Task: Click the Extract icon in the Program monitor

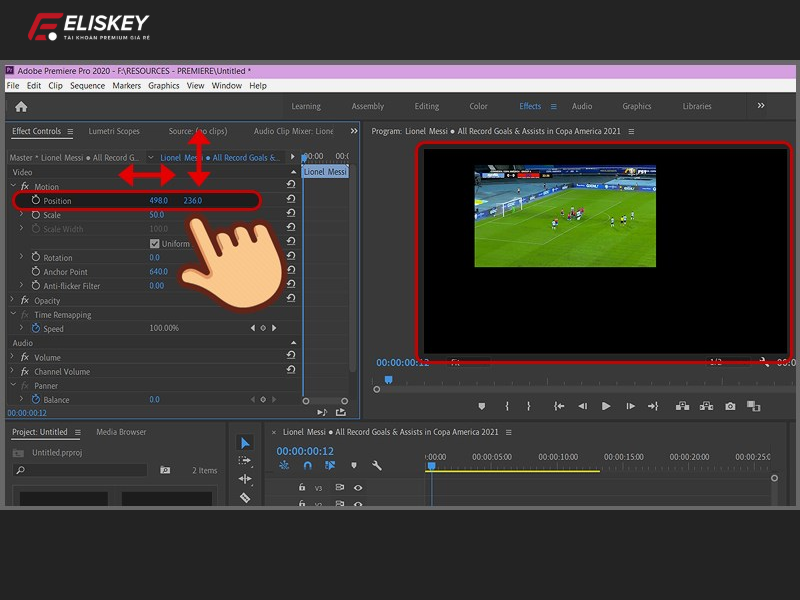Action: (x=706, y=406)
